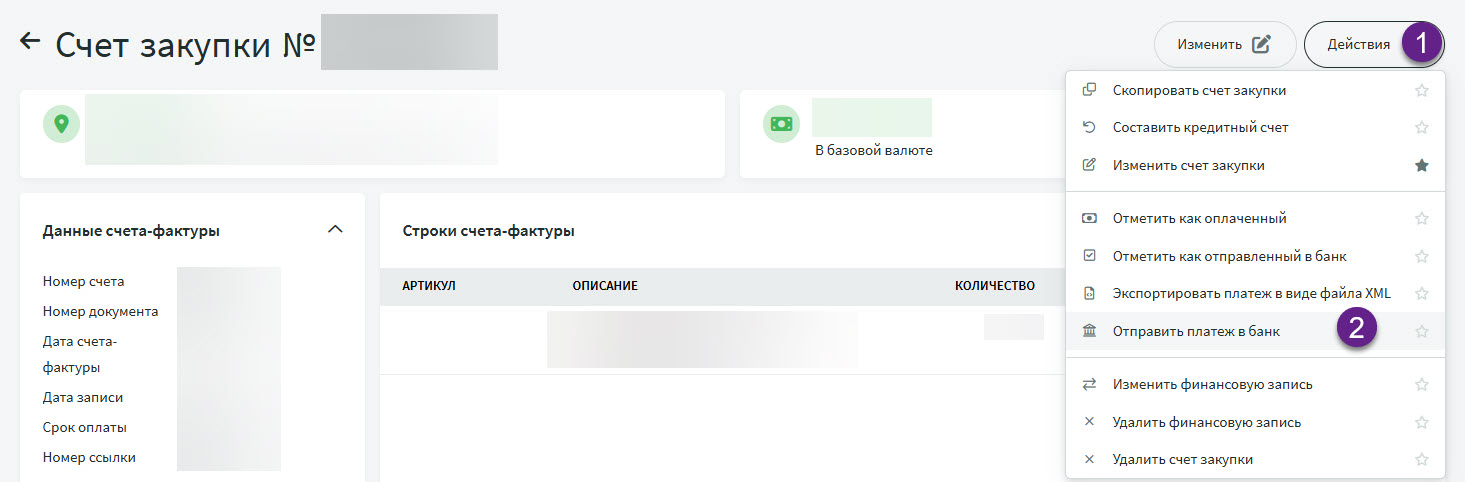Viewport: 1465px width, 482px height.
Task: Toggle favorite star for Отправить платеж в банк
Action: click(x=1421, y=331)
